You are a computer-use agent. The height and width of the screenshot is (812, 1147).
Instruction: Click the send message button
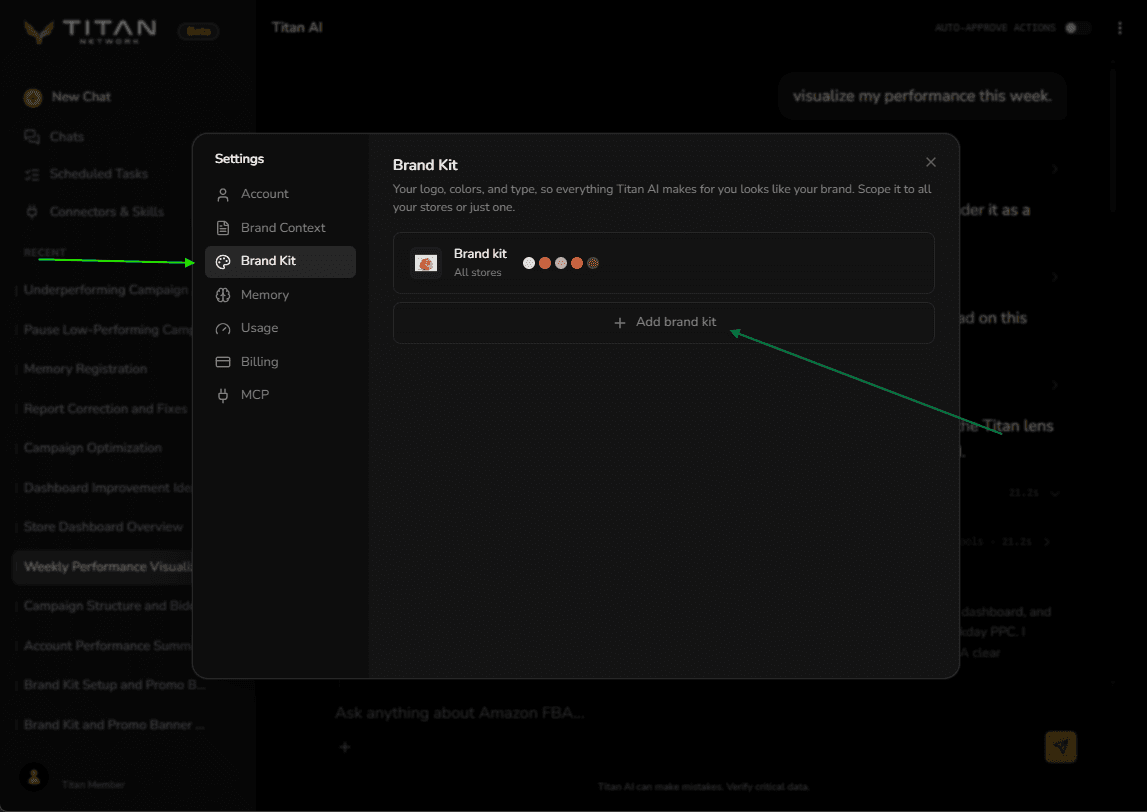point(1061,747)
